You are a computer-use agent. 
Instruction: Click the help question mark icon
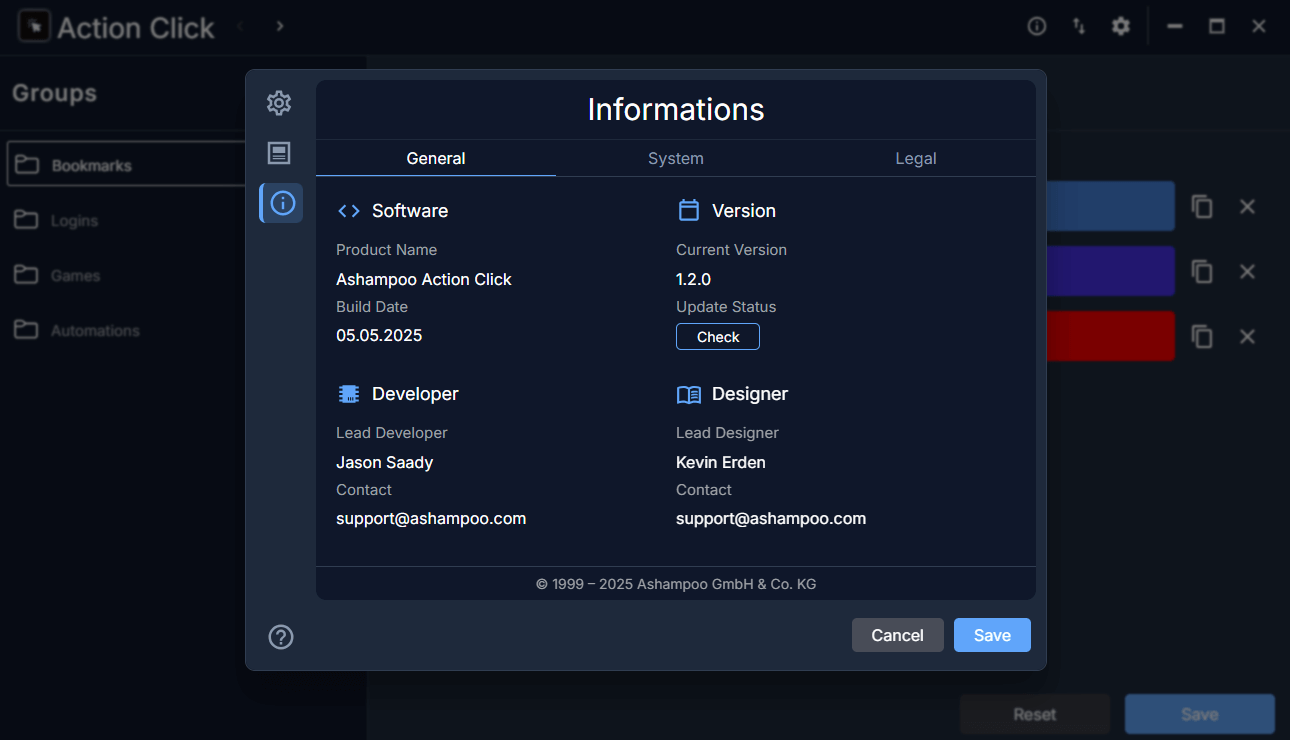(x=281, y=637)
